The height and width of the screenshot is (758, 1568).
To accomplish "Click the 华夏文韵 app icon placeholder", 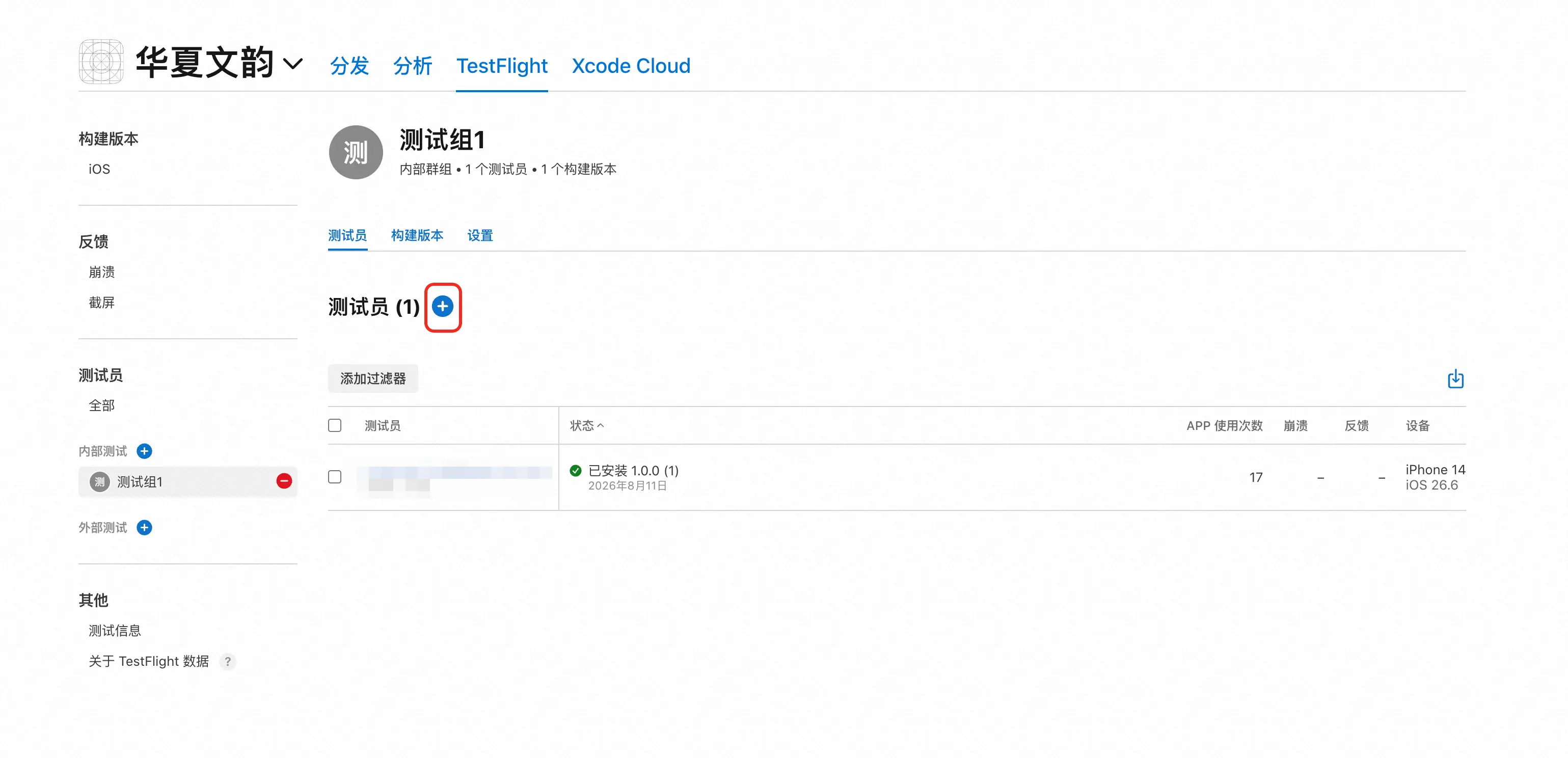I will (101, 62).
